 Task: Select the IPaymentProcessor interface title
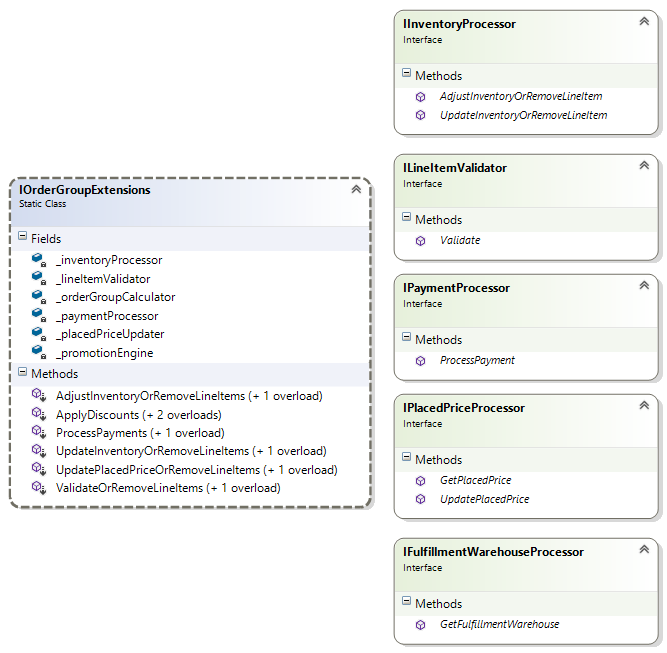point(456,288)
